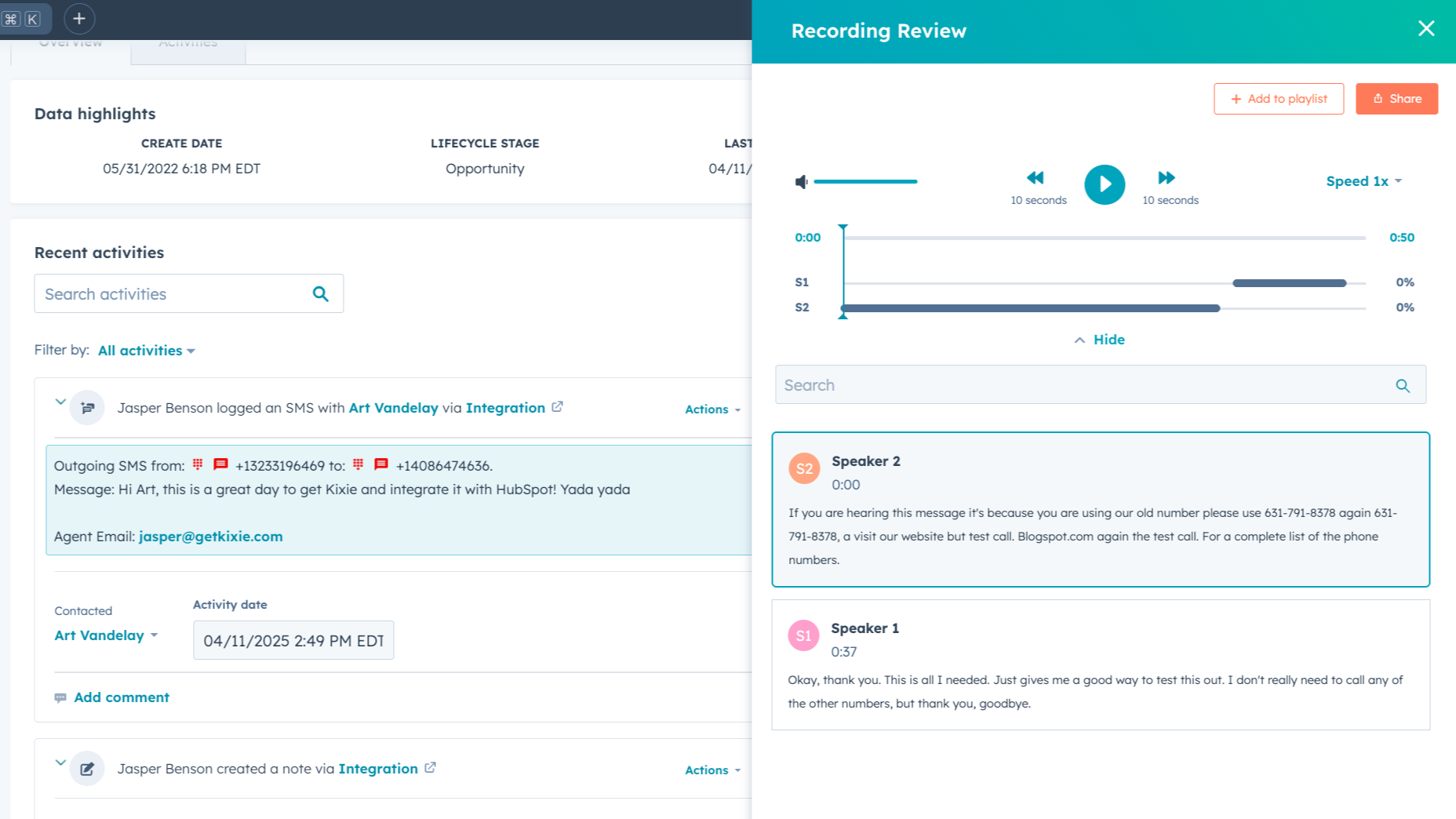Click the note activity icon
This screenshot has height=819, width=1456.
87,768
